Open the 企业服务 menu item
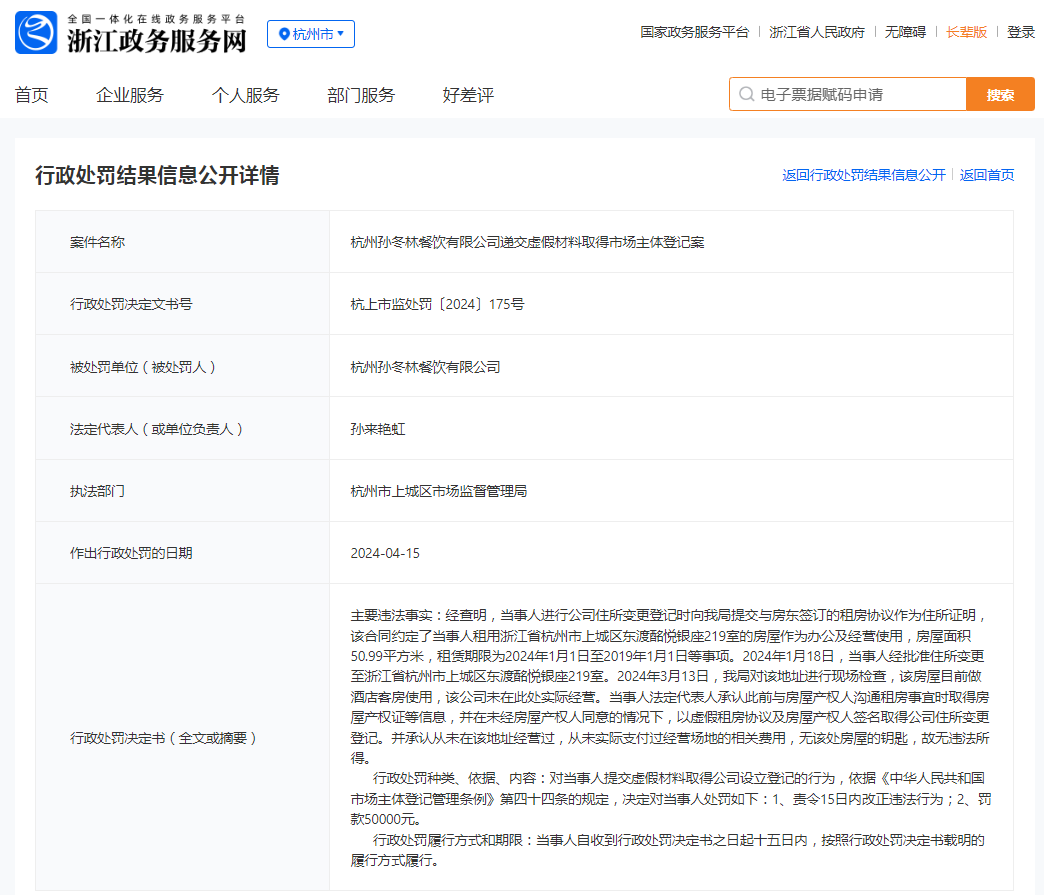Screen dimensions: 1044x895 click(130, 95)
